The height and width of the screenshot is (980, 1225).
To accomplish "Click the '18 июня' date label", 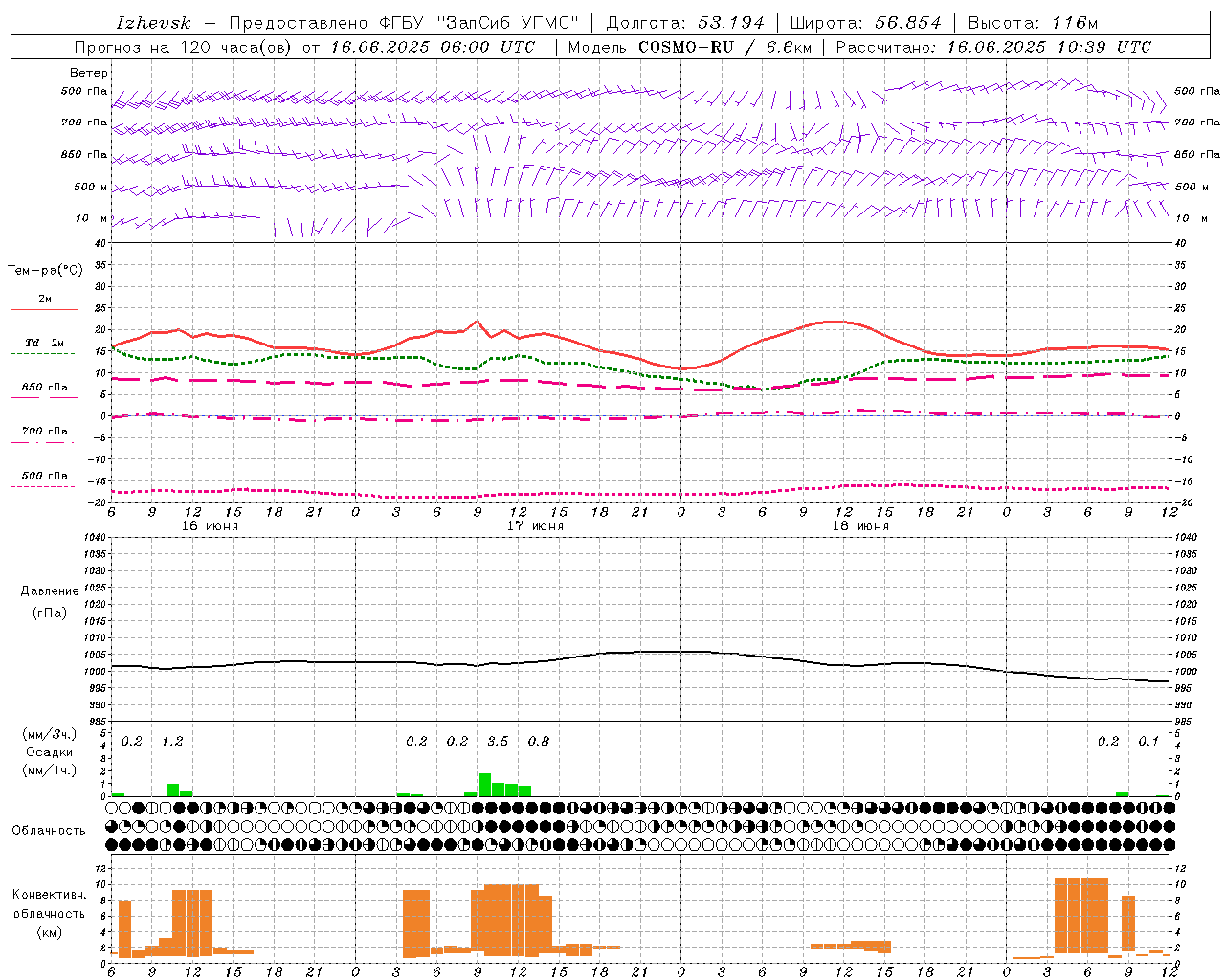I will [860, 526].
